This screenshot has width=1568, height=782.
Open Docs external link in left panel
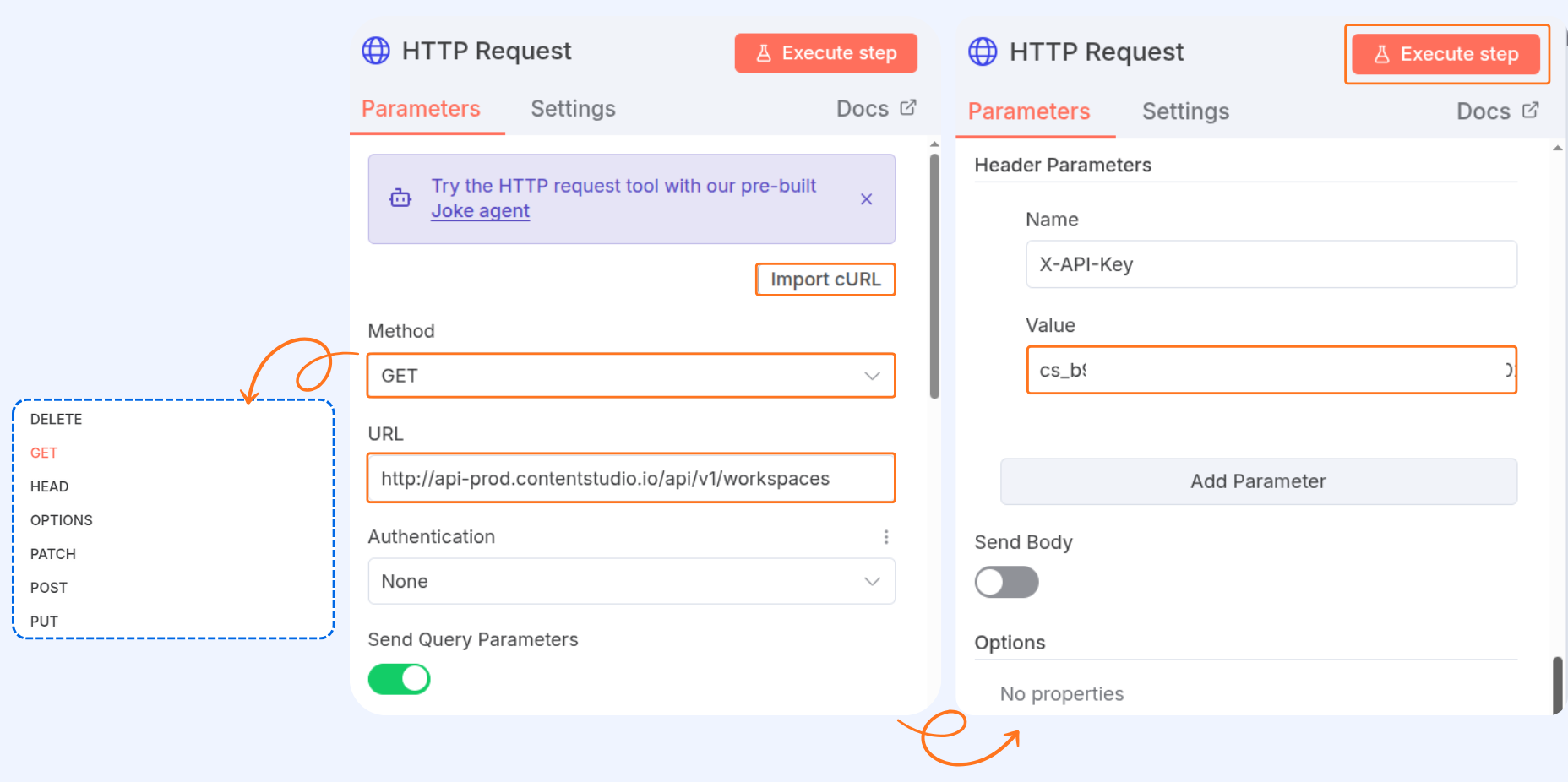coord(876,109)
